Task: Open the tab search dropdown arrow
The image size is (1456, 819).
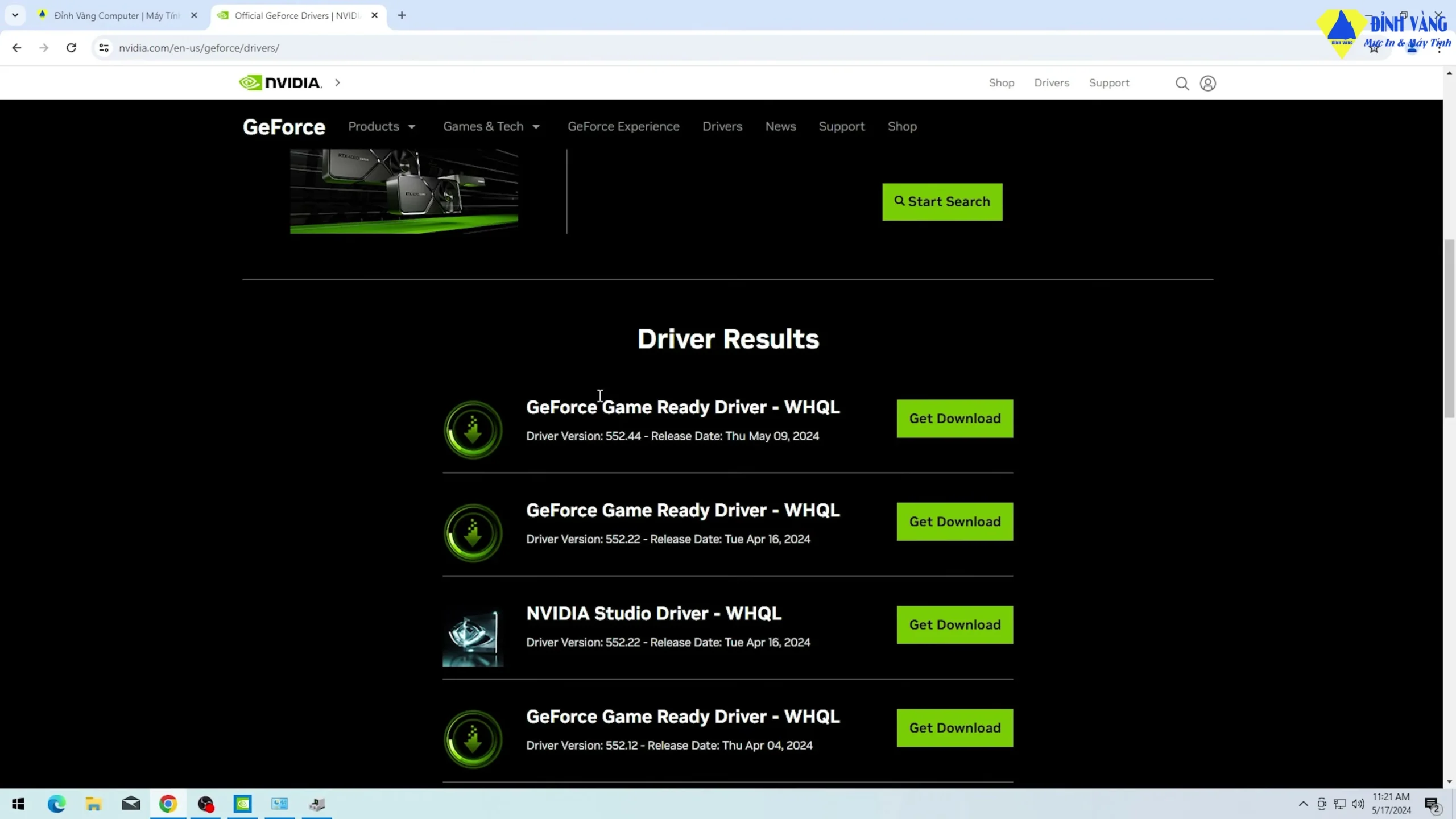Action: point(15,15)
